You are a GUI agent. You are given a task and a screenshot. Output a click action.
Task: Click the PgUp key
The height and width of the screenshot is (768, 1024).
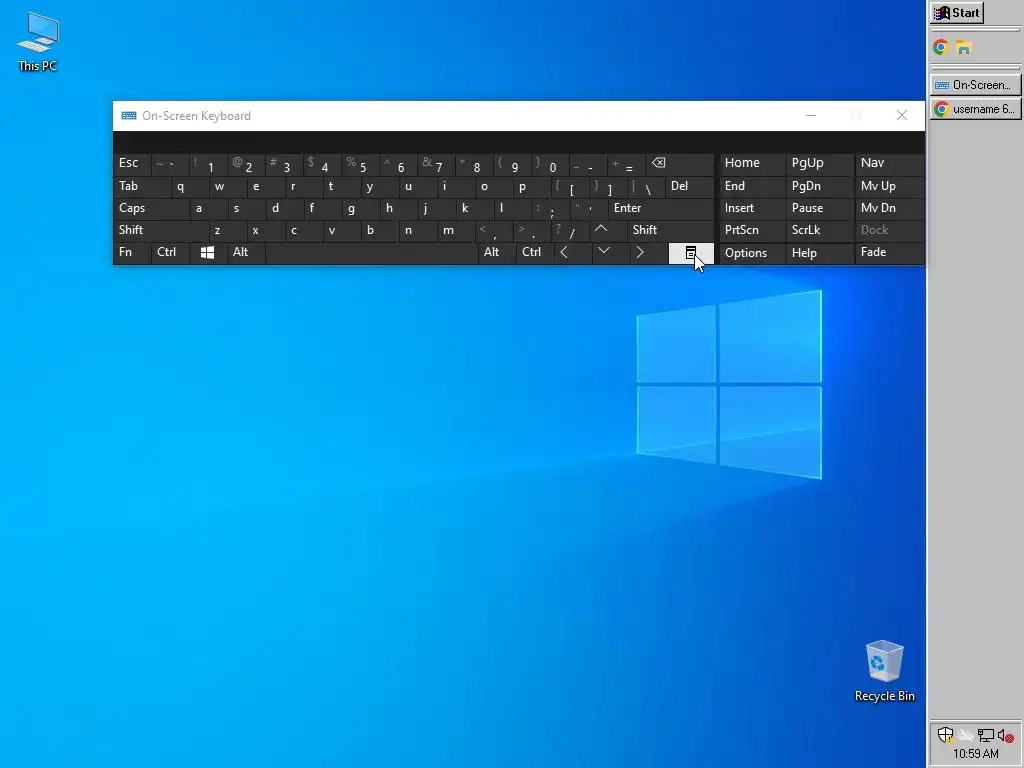click(x=820, y=163)
